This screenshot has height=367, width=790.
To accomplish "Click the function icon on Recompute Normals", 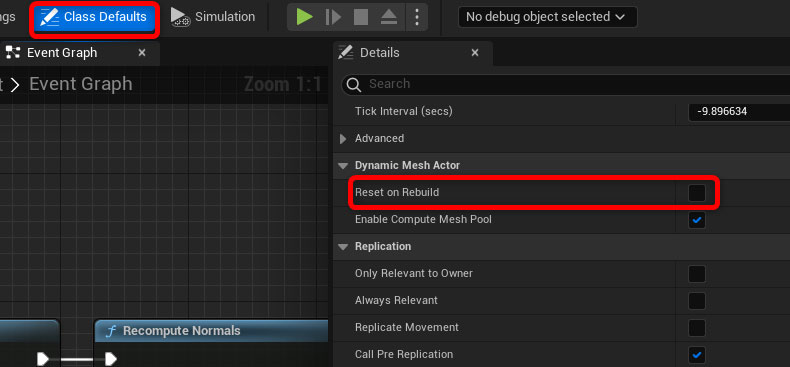I will pyautogui.click(x=111, y=331).
